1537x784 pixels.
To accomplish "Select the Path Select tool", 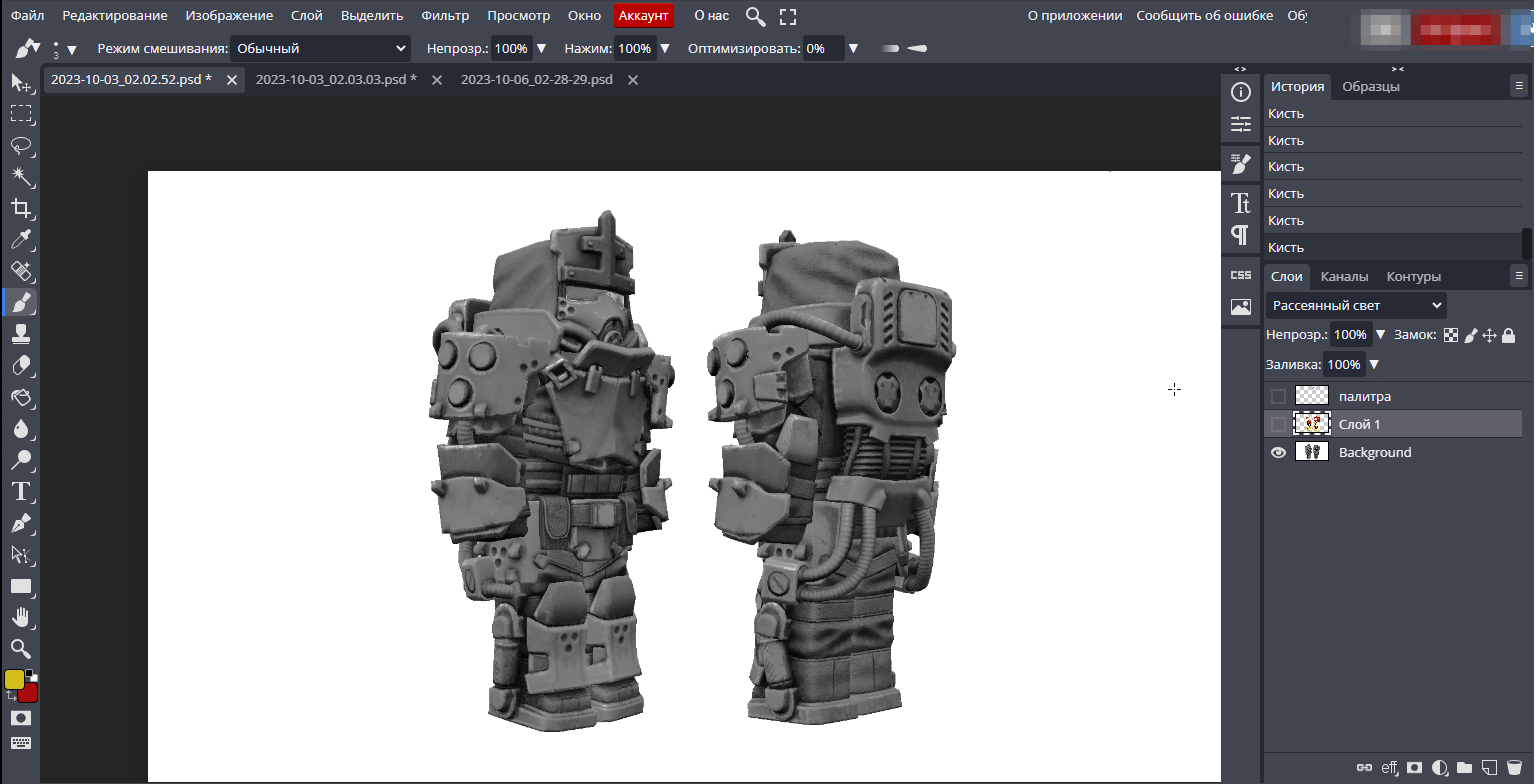I will coord(20,554).
